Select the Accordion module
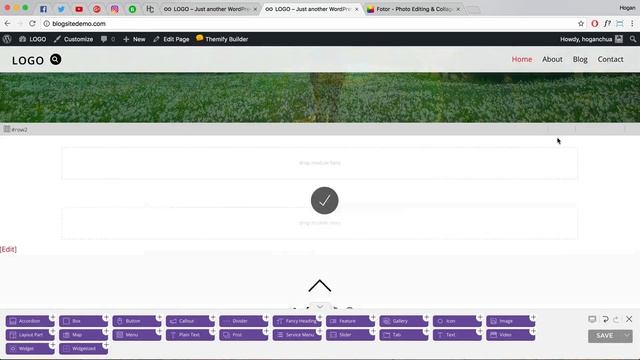 pyautogui.click(x=29, y=321)
